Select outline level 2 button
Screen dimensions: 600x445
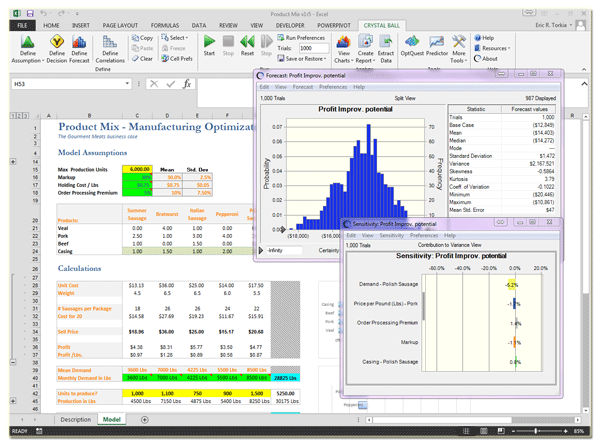pyautogui.click(x=19, y=116)
